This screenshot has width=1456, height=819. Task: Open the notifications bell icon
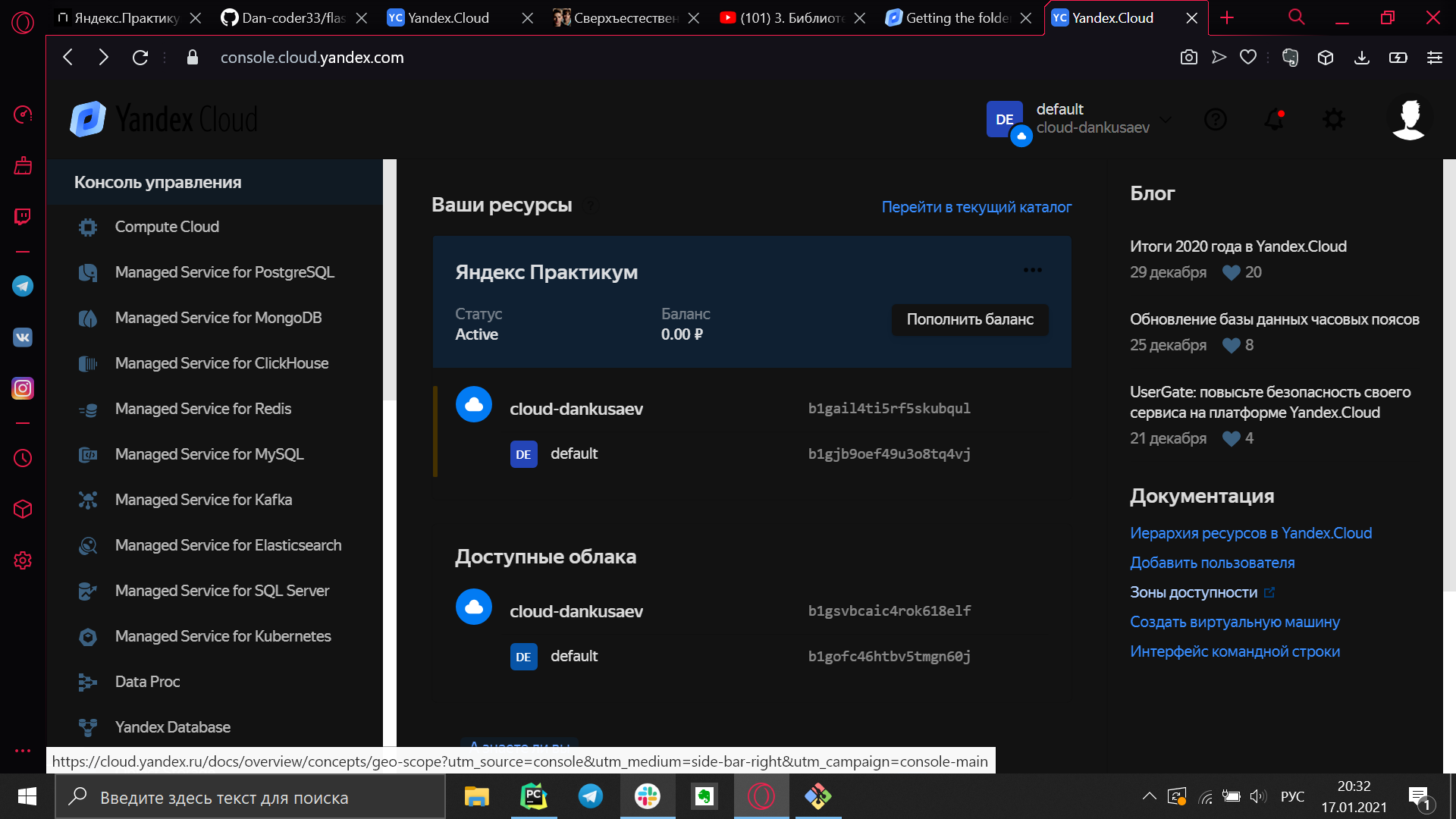point(1274,120)
